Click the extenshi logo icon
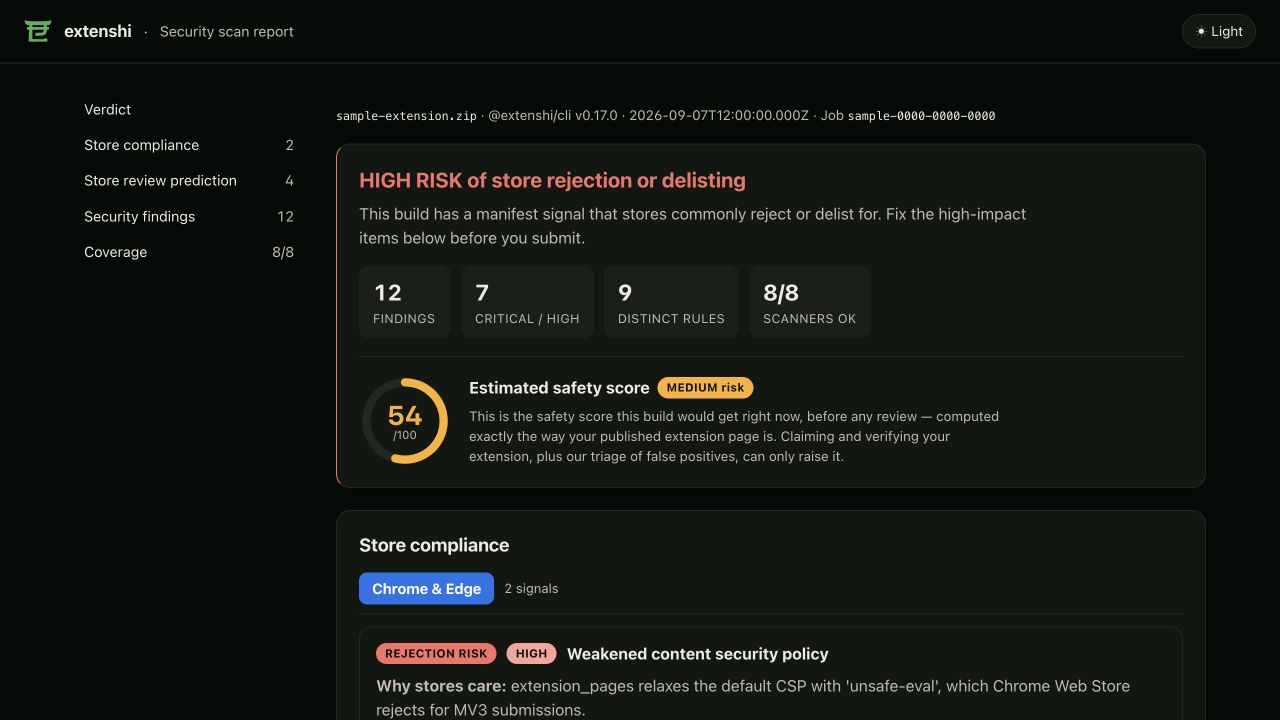The width and height of the screenshot is (1280, 720). tap(37, 31)
